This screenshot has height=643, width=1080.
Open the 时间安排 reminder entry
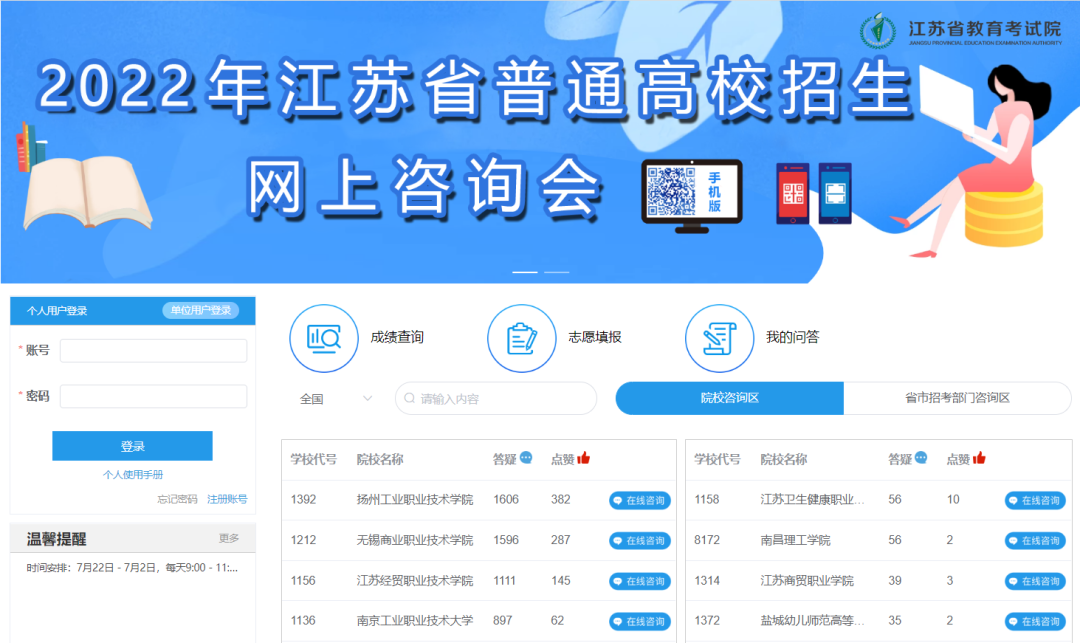132,568
